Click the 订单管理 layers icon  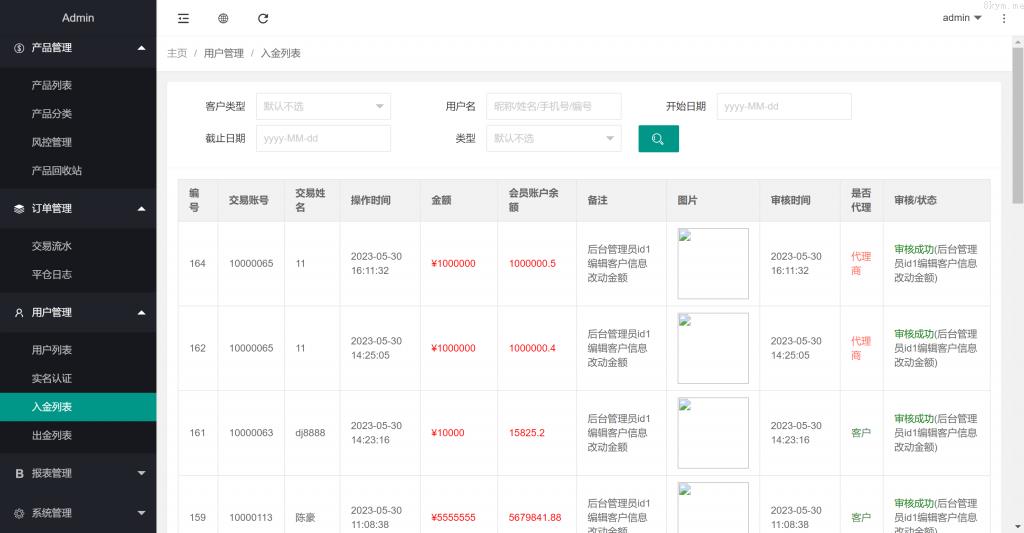19,209
